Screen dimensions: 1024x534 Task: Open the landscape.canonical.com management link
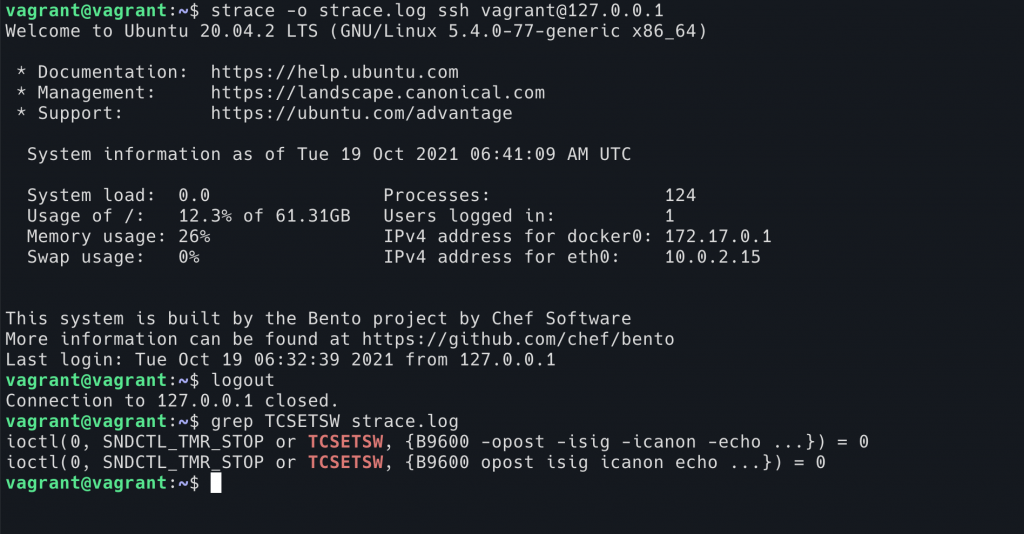(x=377, y=93)
